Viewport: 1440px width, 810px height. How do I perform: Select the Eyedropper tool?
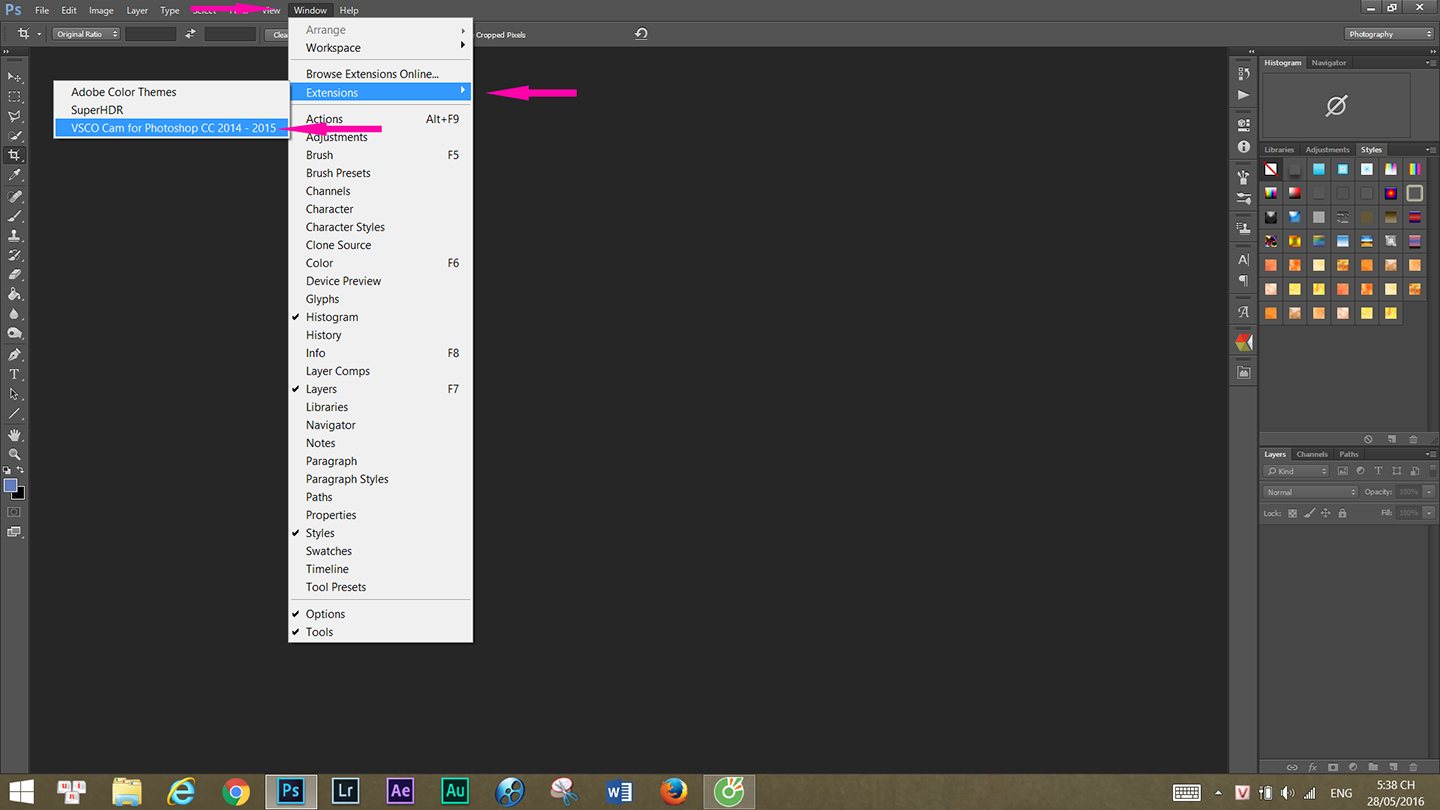(14, 175)
